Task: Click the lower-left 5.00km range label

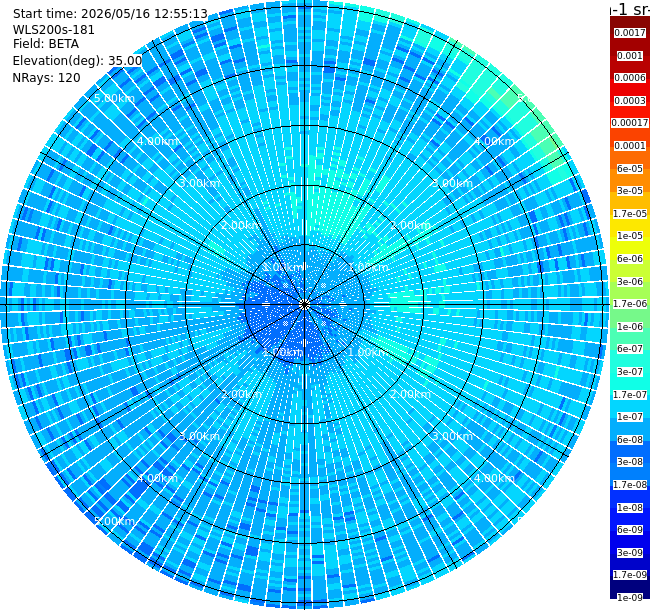Action: pyautogui.click(x=114, y=521)
